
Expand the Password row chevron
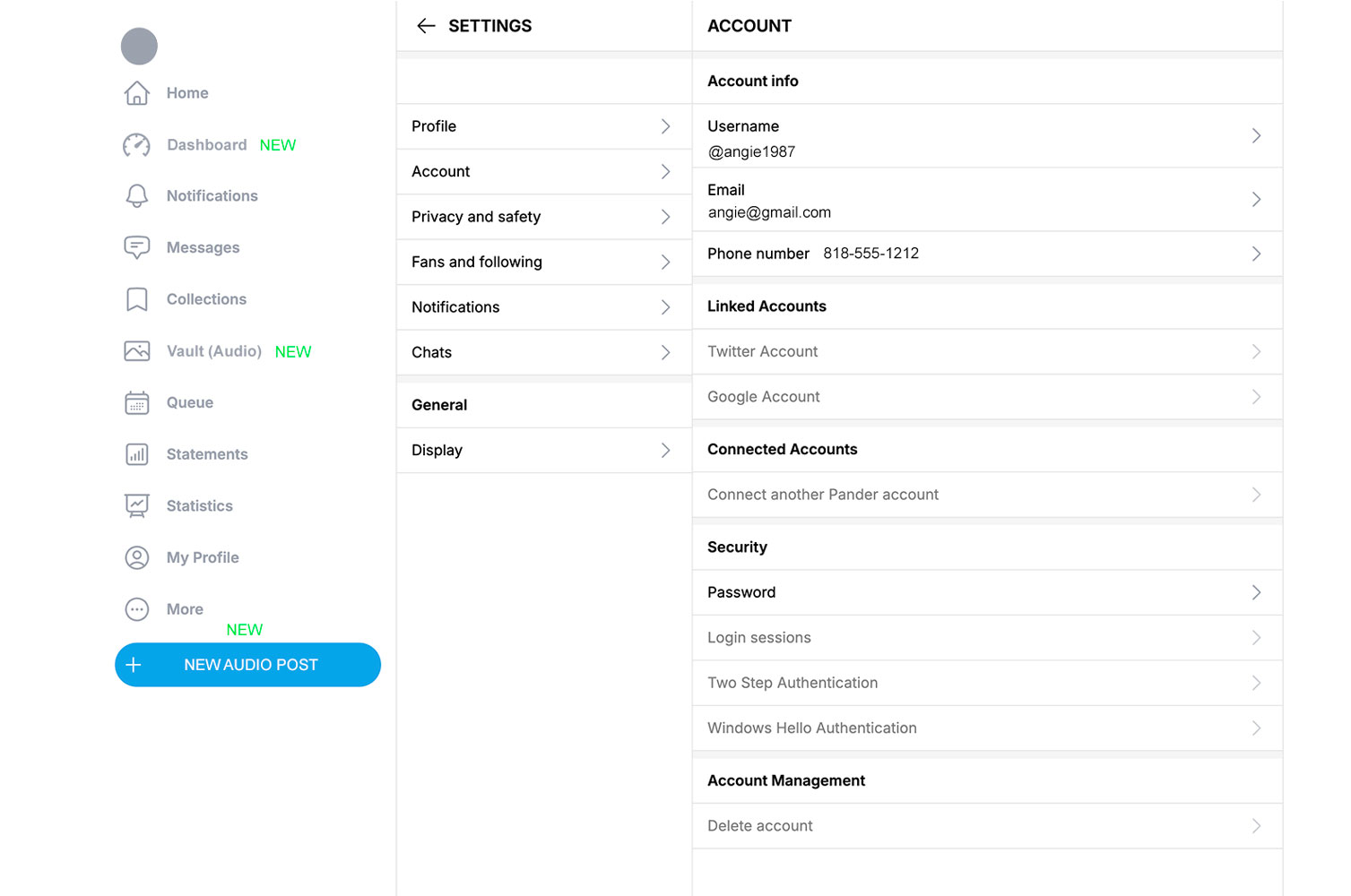[x=1256, y=592]
